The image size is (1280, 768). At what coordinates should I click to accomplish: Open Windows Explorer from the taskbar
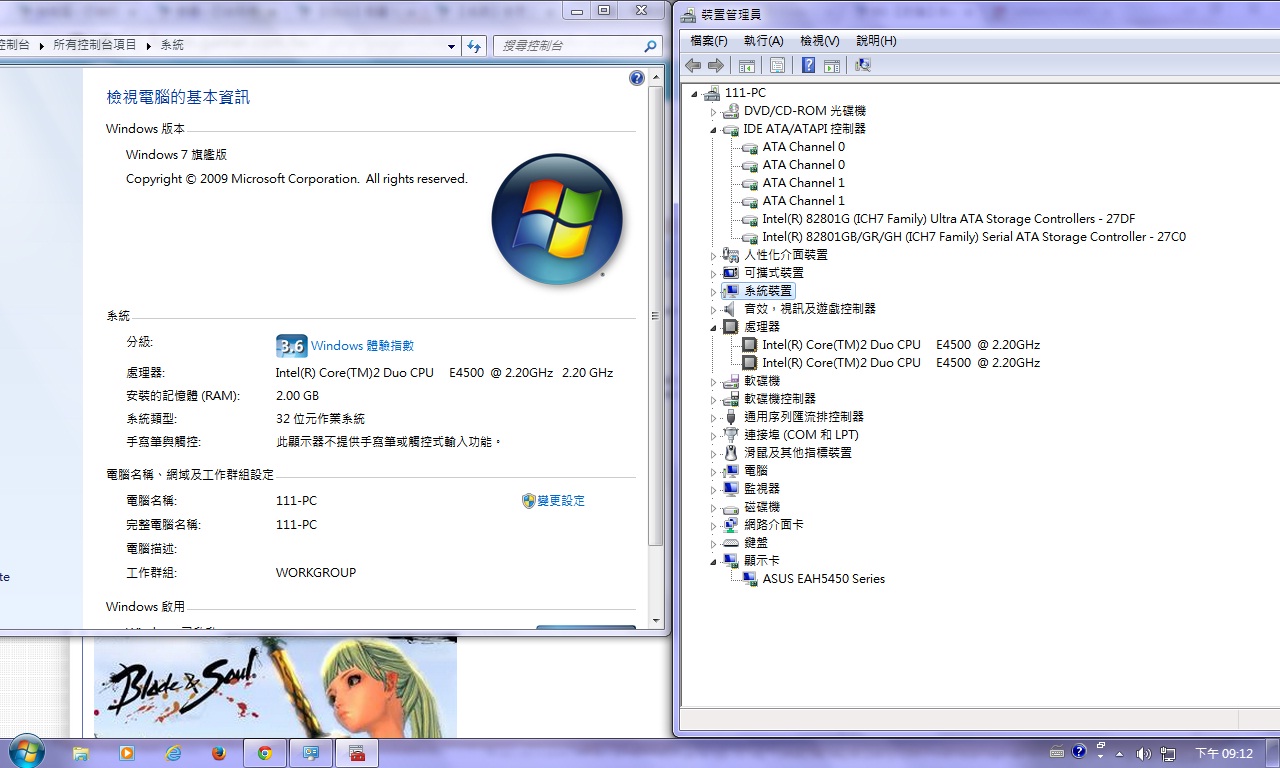[81, 753]
